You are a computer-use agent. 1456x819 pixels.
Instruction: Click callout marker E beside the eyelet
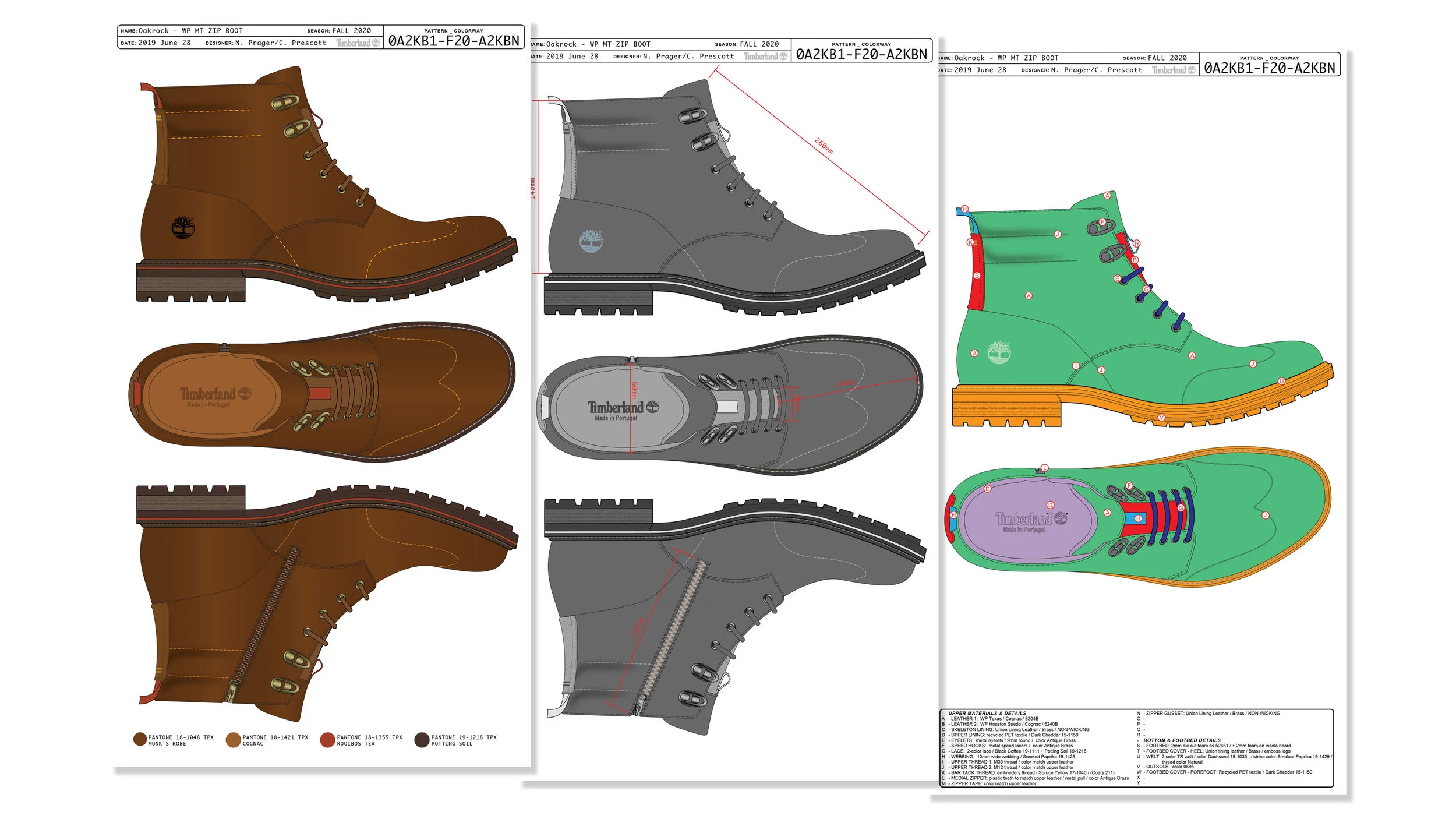point(1117,278)
